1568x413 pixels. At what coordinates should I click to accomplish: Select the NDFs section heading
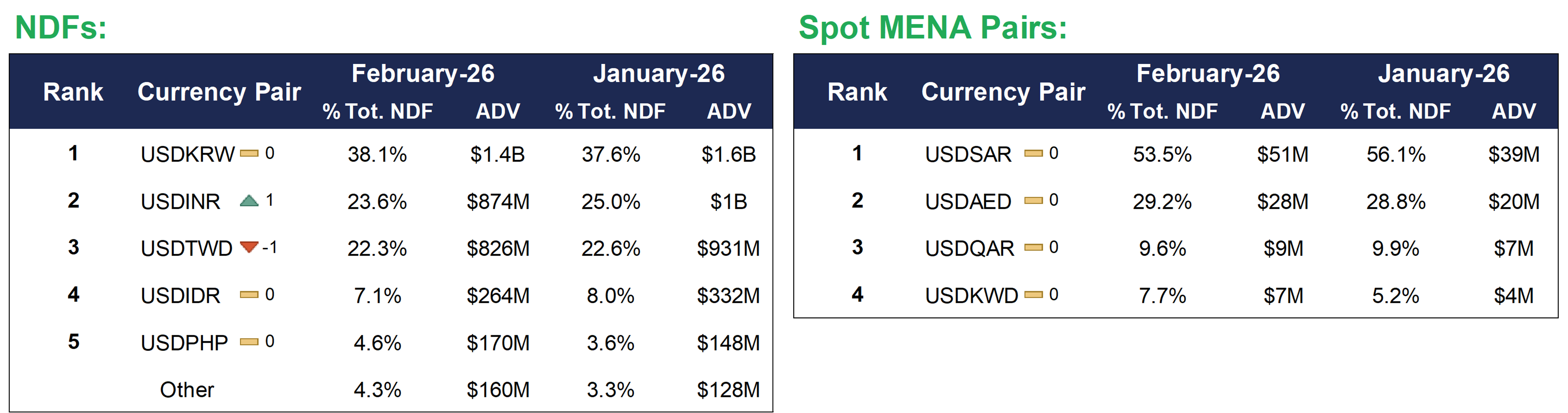[61, 28]
